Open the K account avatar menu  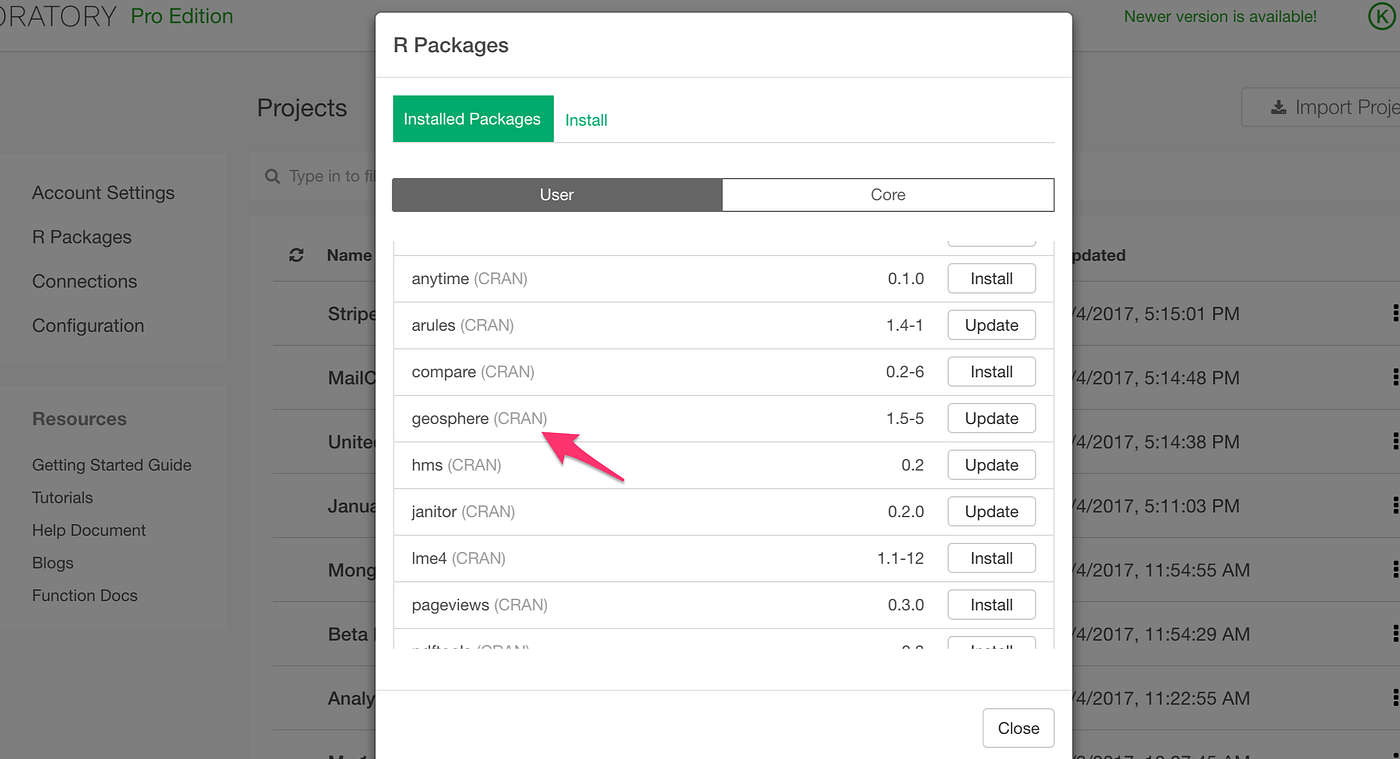(1381, 16)
